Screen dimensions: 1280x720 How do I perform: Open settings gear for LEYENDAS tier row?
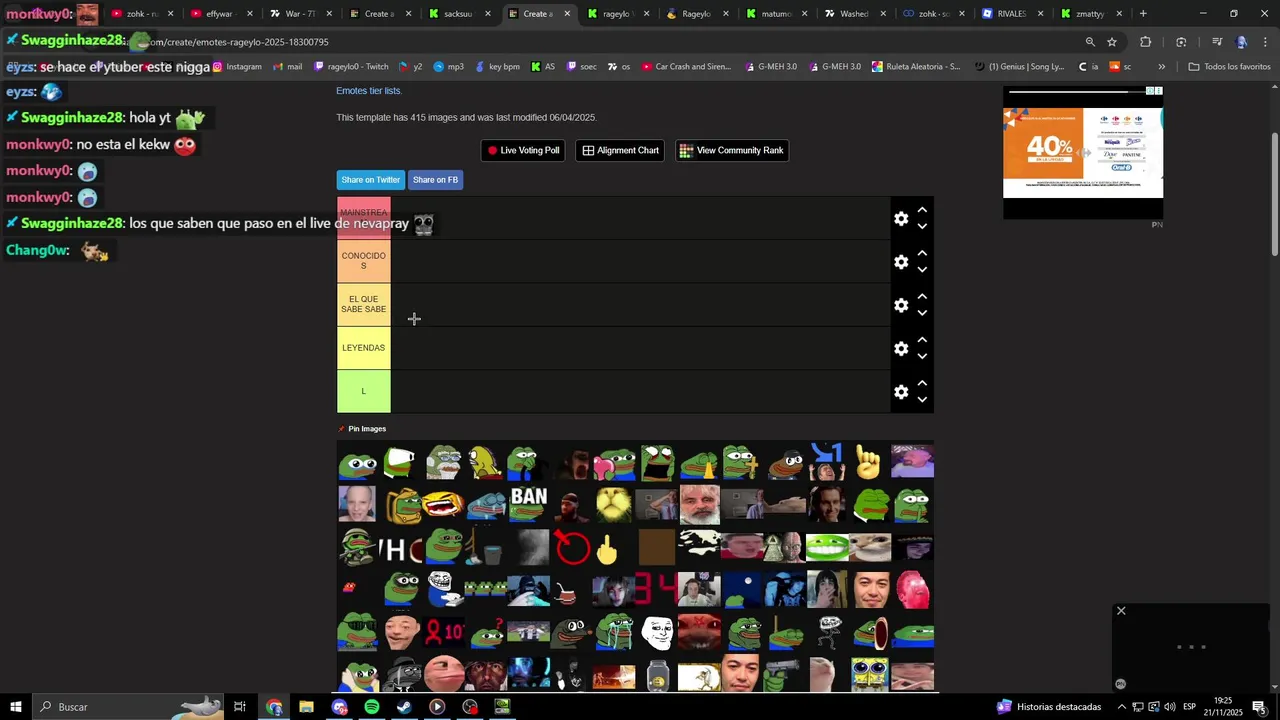point(901,348)
